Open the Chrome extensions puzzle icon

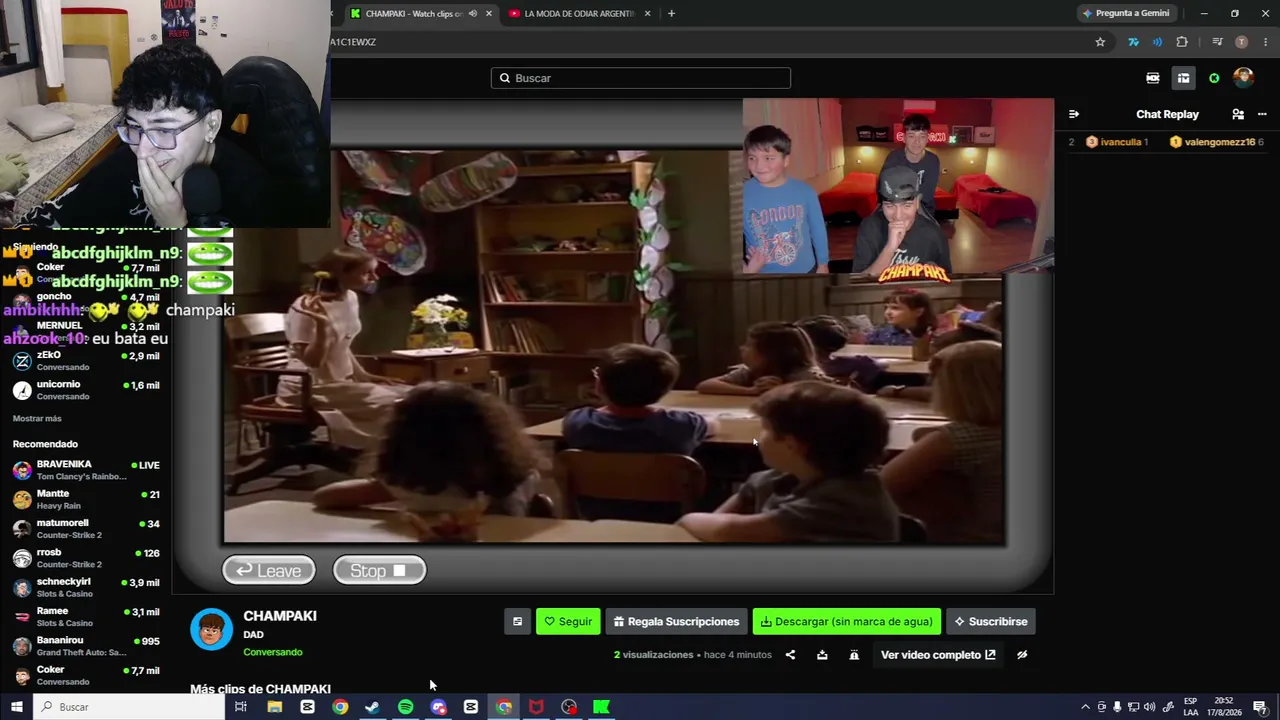[x=1182, y=42]
